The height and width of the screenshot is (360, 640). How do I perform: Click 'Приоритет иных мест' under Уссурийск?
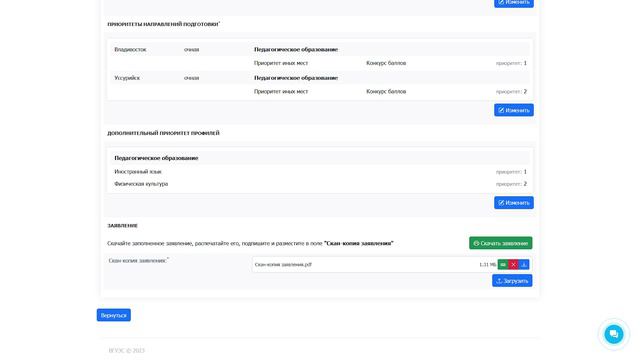[281, 91]
